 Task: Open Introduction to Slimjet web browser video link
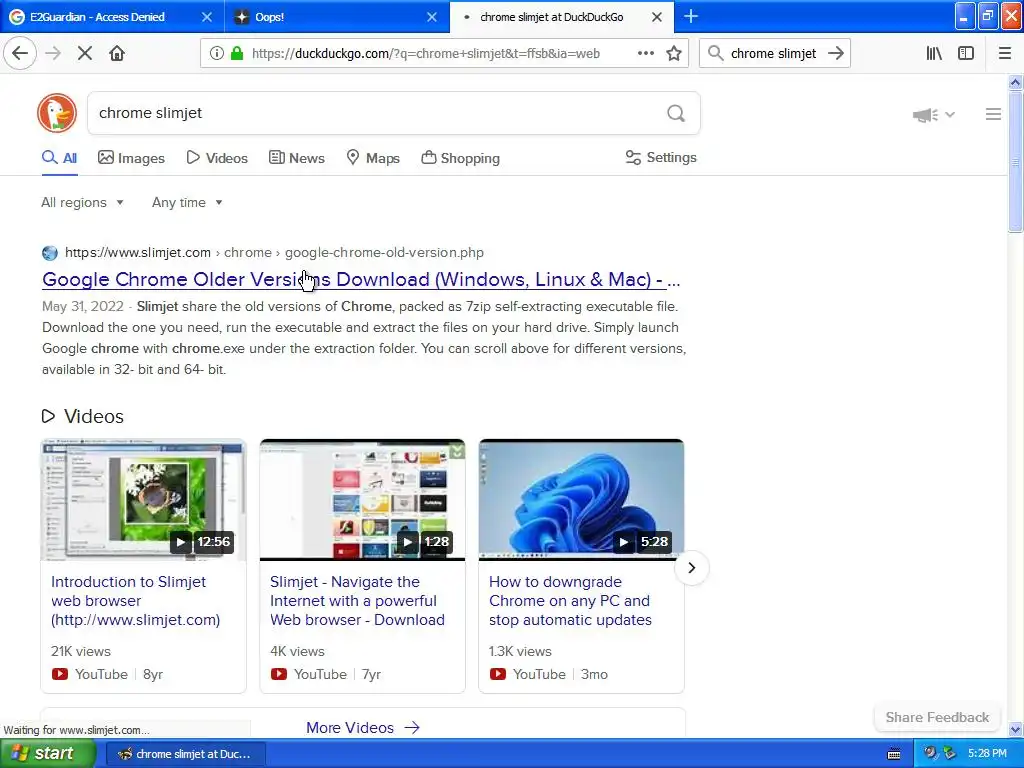(135, 601)
